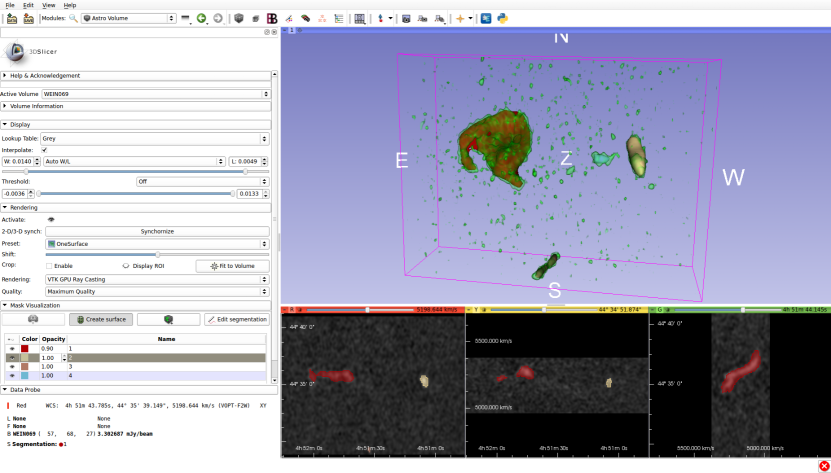Click the Create surface button
Screen dimensions: 831x473
[100, 319]
